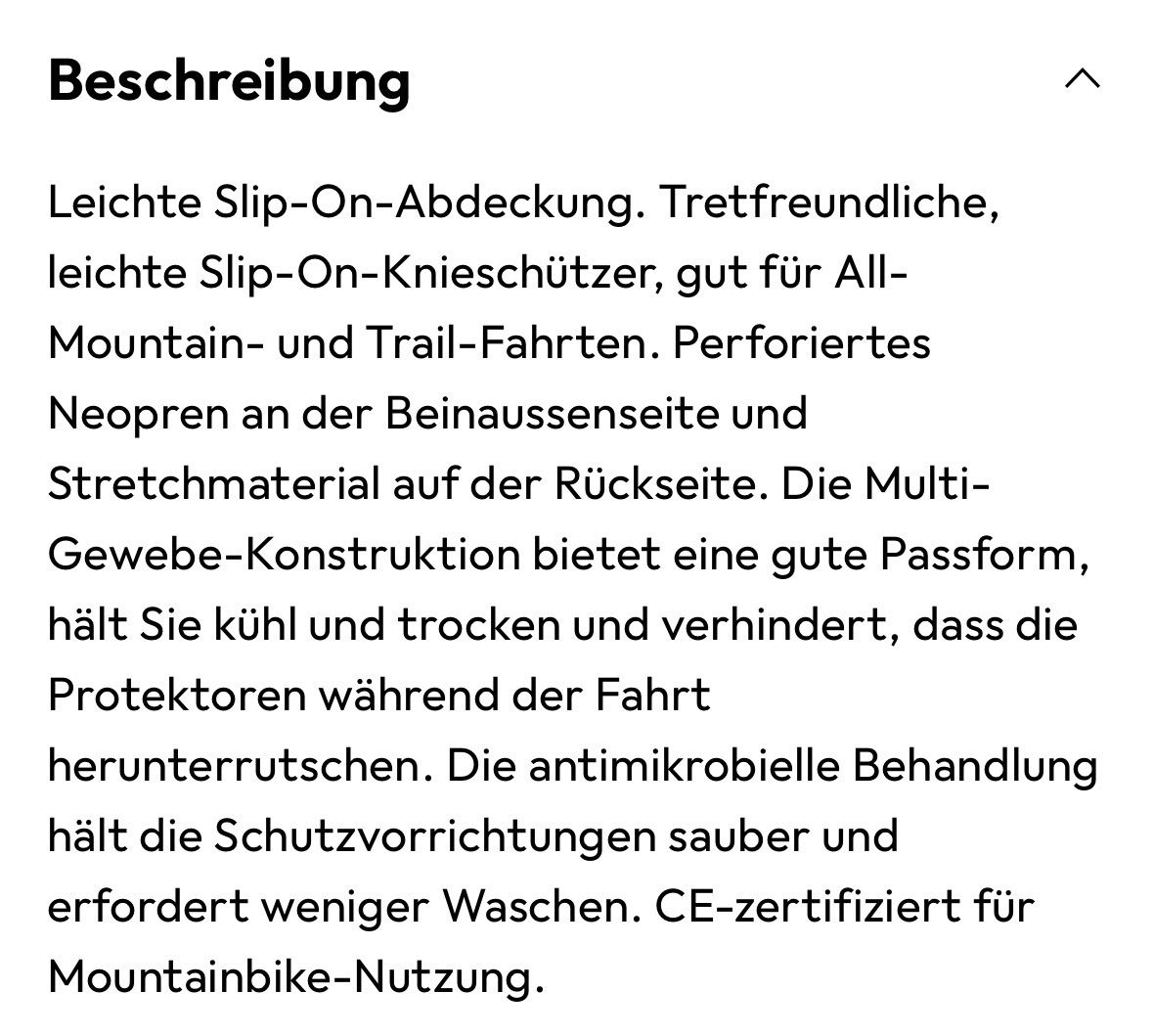Click the word "Trail-Fahrten"
Screen dimensions: 1153x1036
(508, 343)
